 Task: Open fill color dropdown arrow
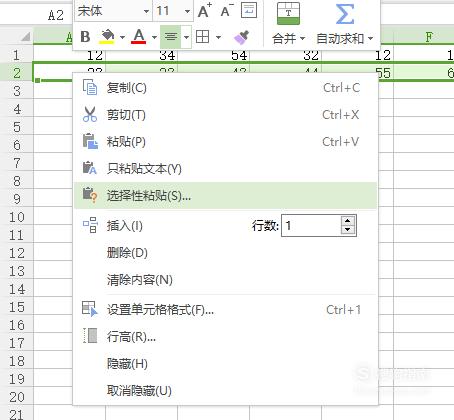[x=122, y=37]
